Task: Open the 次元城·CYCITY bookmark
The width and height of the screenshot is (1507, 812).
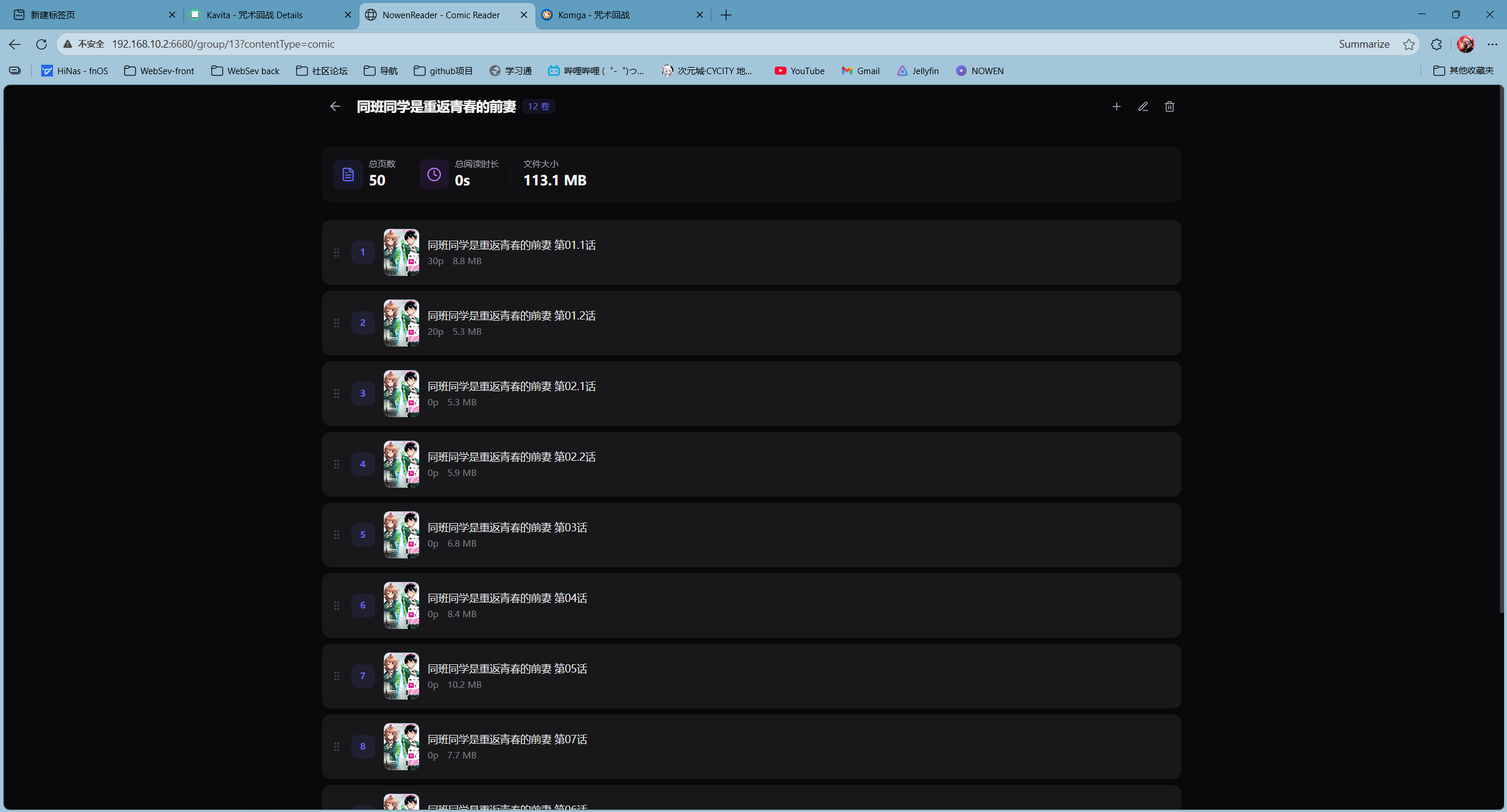Action: (707, 71)
